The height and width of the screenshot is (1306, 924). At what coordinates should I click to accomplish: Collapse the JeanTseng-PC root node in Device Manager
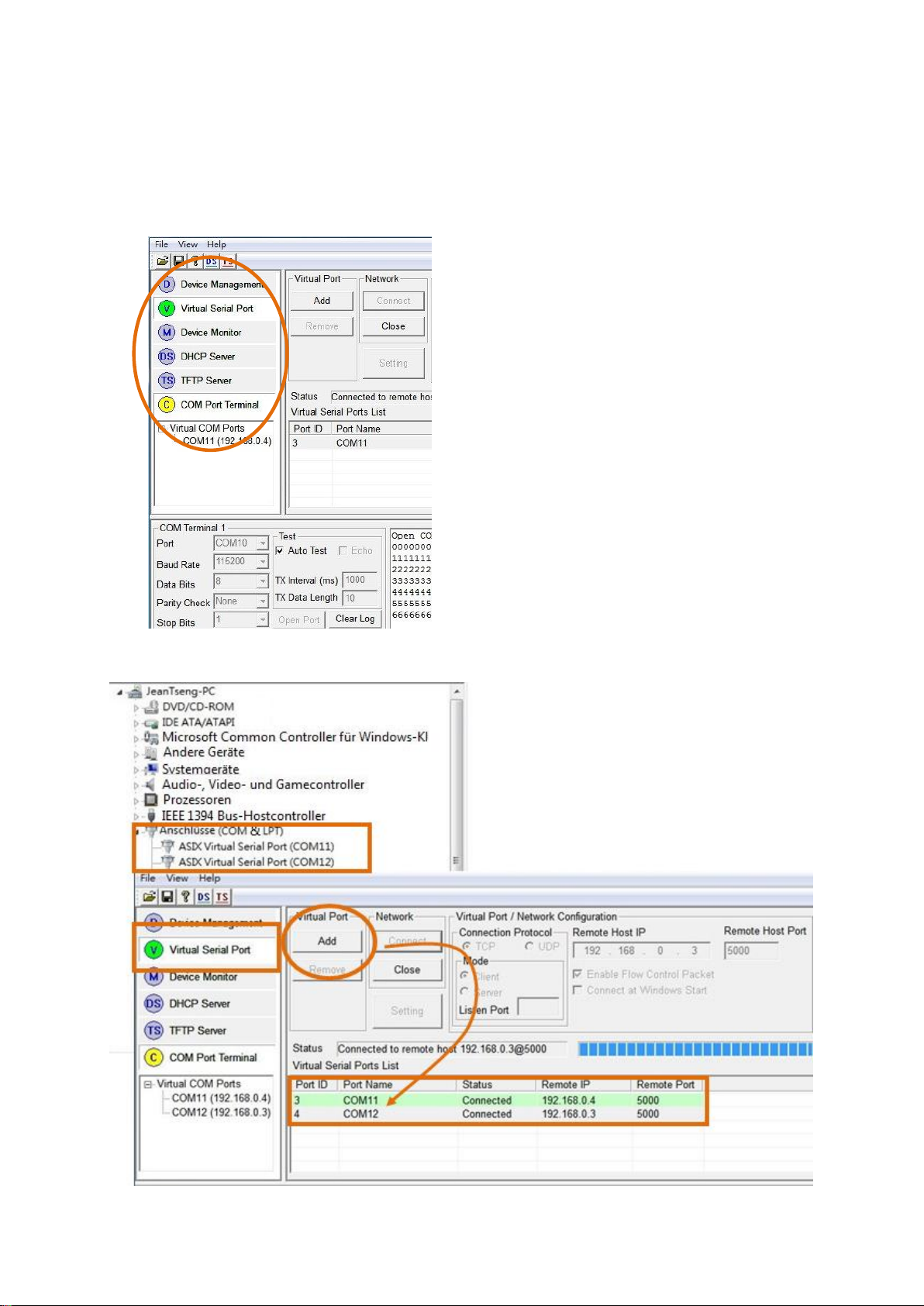click(x=120, y=692)
